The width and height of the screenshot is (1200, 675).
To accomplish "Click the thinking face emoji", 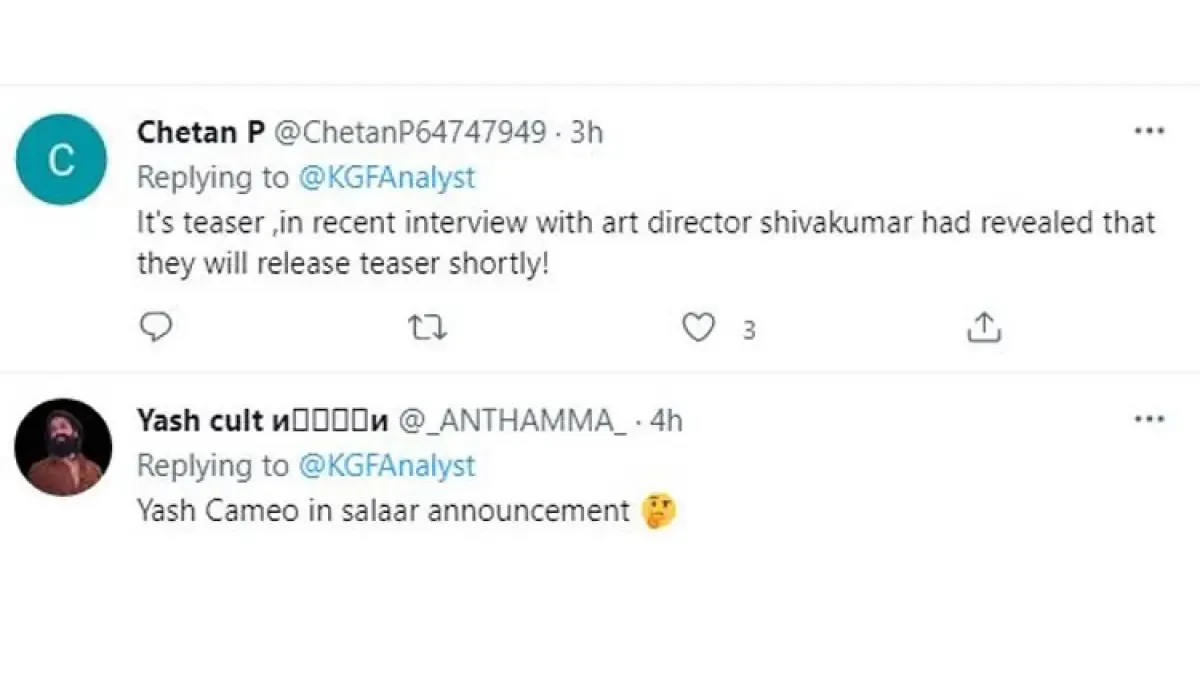I will (x=659, y=512).
